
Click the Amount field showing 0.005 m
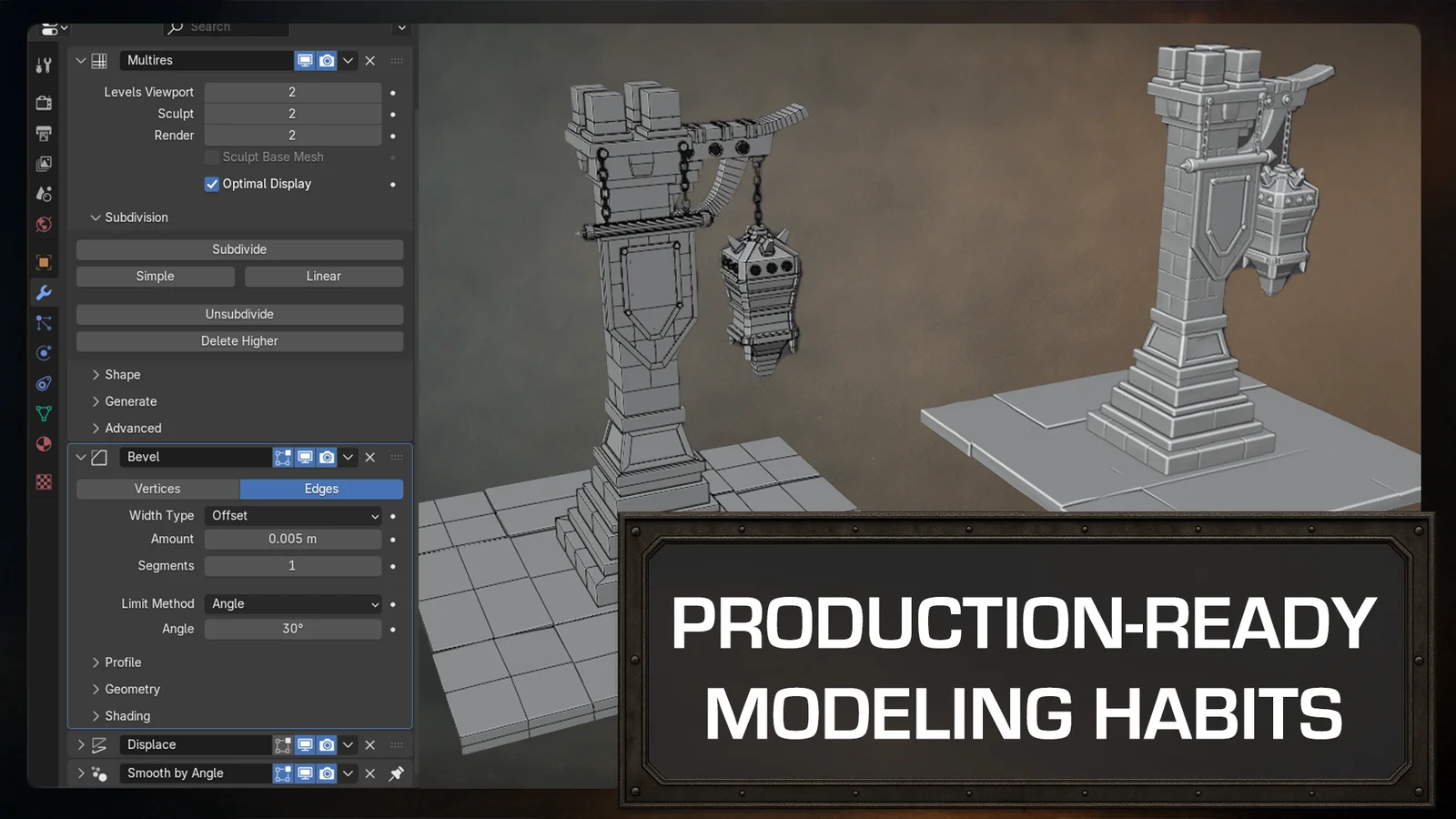(293, 539)
